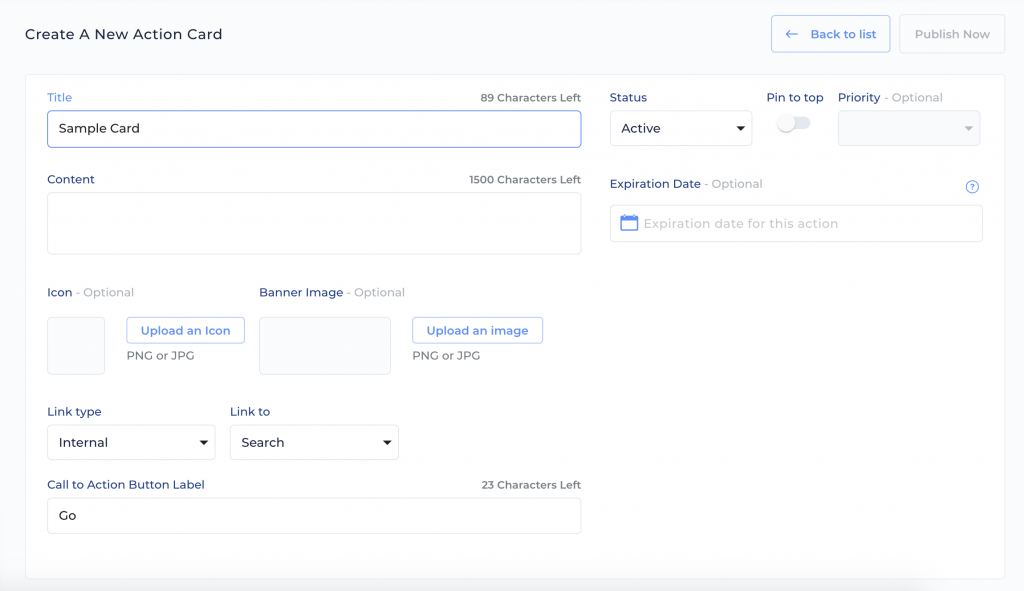1024x591 pixels.
Task: Select the empty Icon preview thumbnail
Action: (x=76, y=346)
